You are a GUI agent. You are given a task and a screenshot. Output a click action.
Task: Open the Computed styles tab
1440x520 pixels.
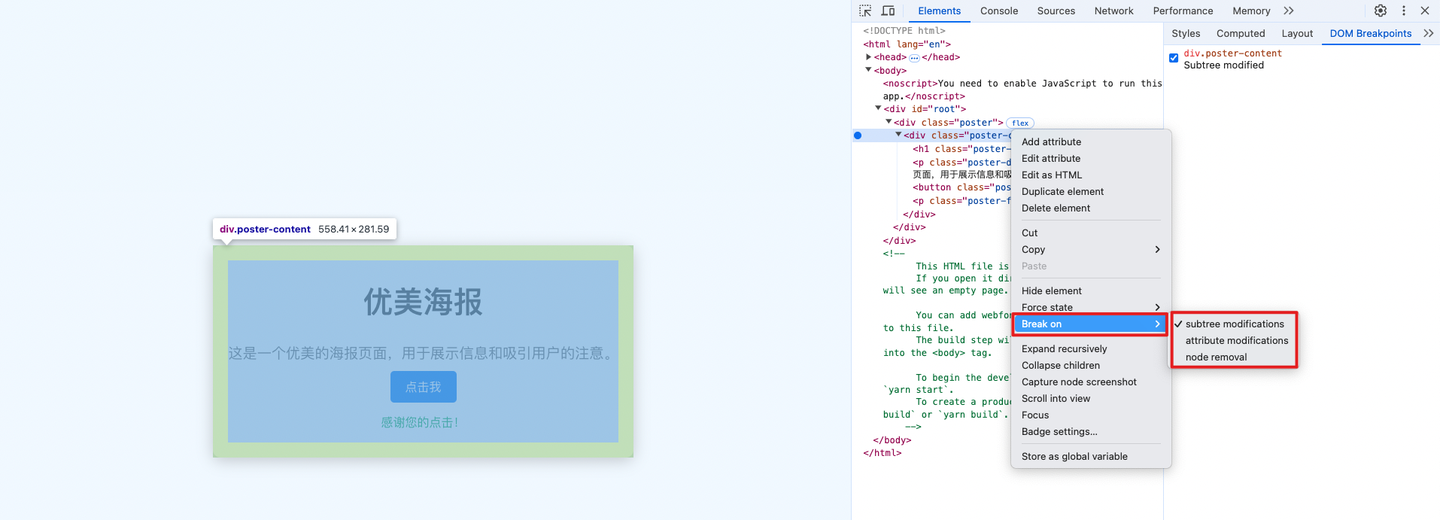[1240, 33]
